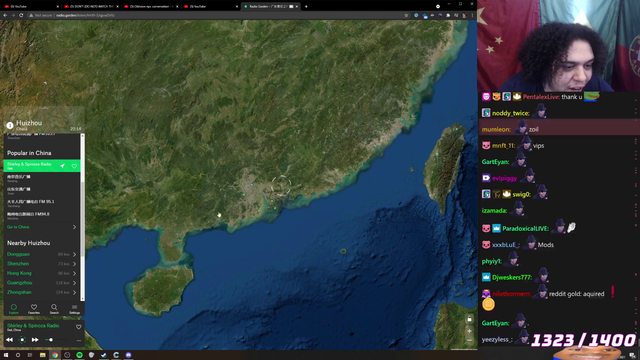Open the Settings tab in Radio Garden
The height and width of the screenshot is (360, 640).
74,309
